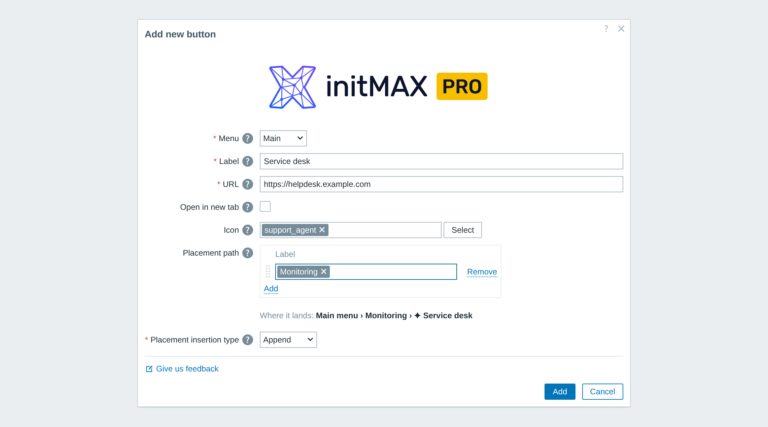Click the help icon next to URL
Screen dimensions: 768x427
pyautogui.click(x=248, y=184)
